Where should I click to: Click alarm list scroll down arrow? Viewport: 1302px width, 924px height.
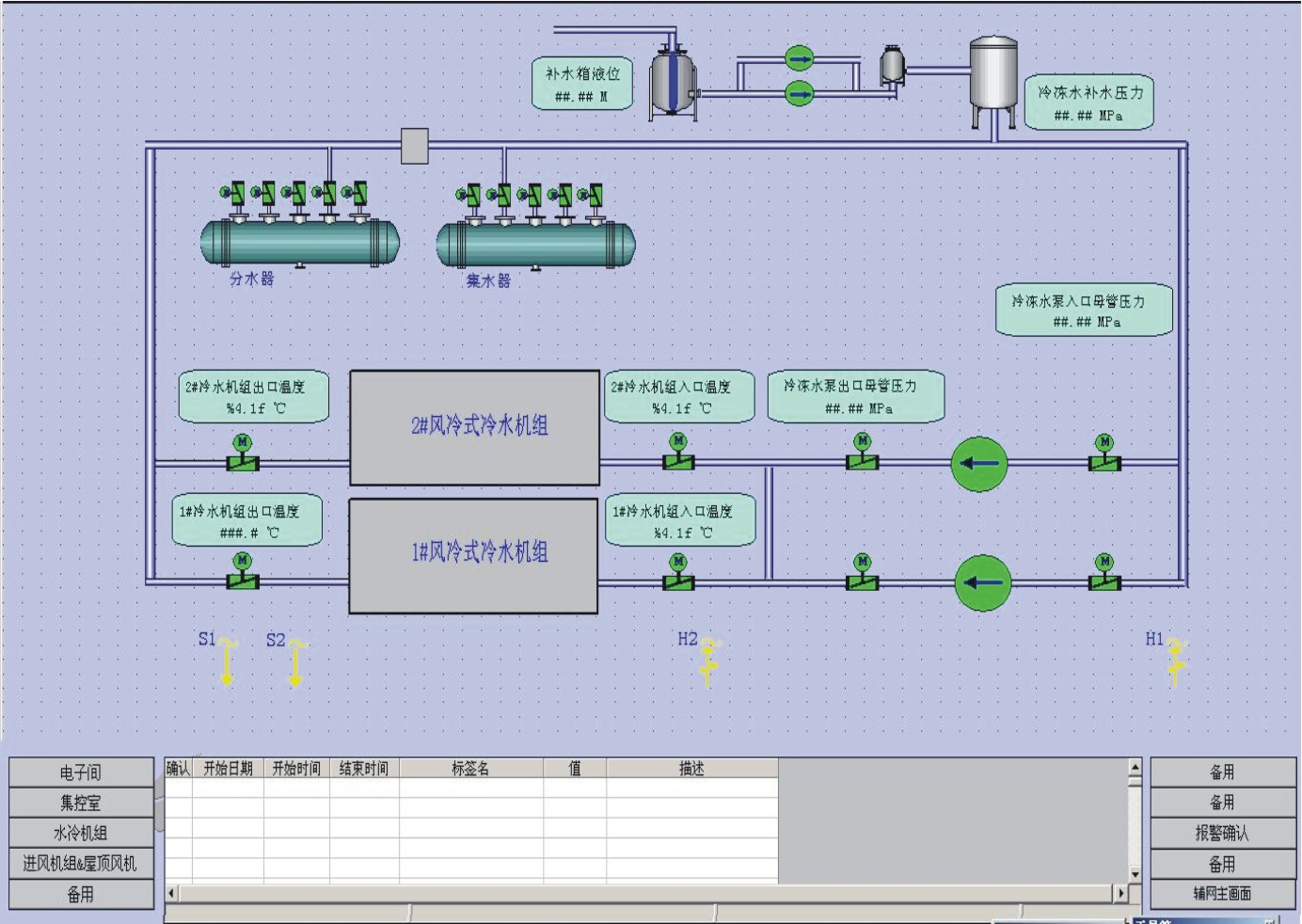[x=1135, y=874]
